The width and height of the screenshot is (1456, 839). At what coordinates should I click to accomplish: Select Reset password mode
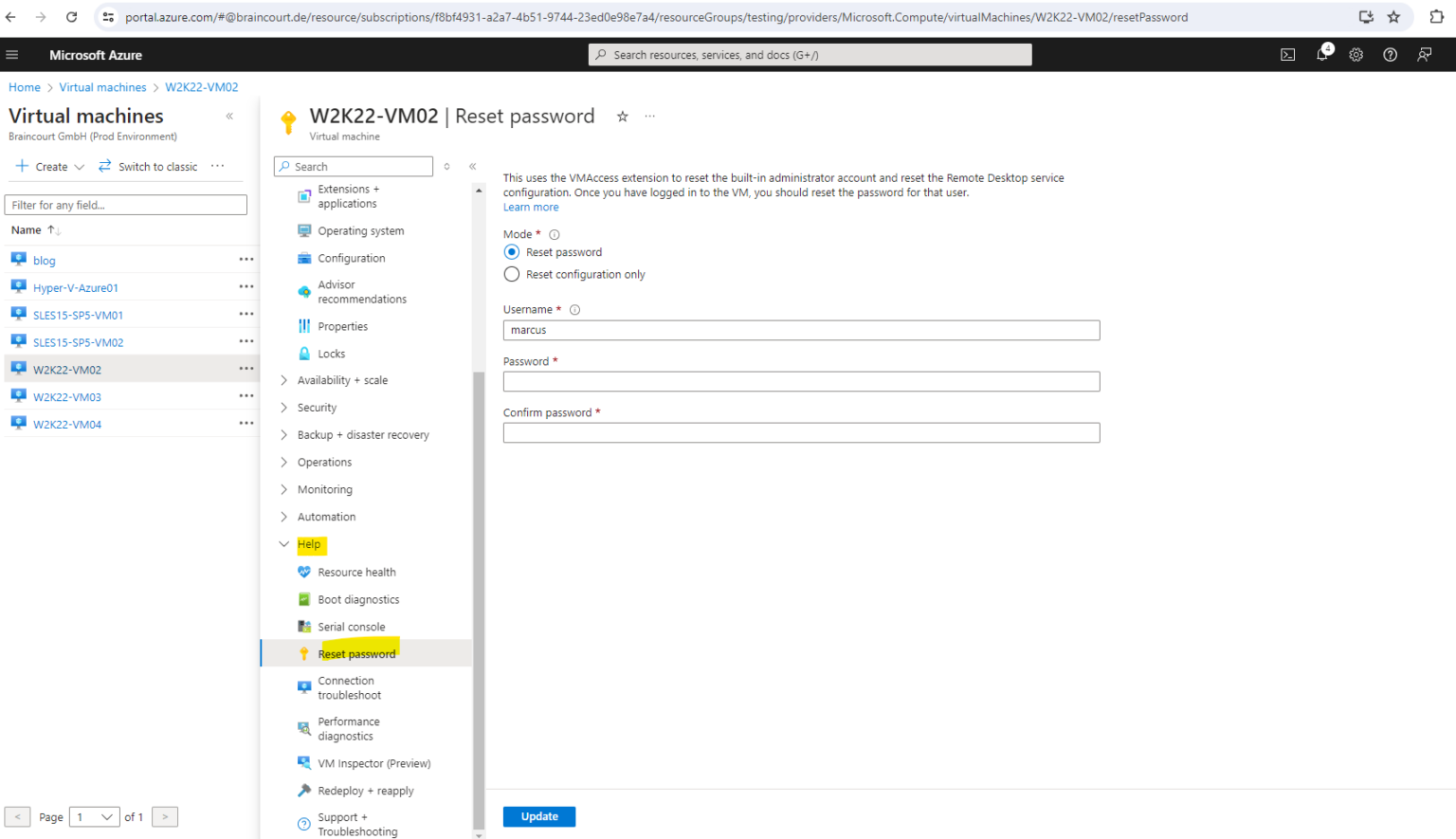click(x=512, y=251)
